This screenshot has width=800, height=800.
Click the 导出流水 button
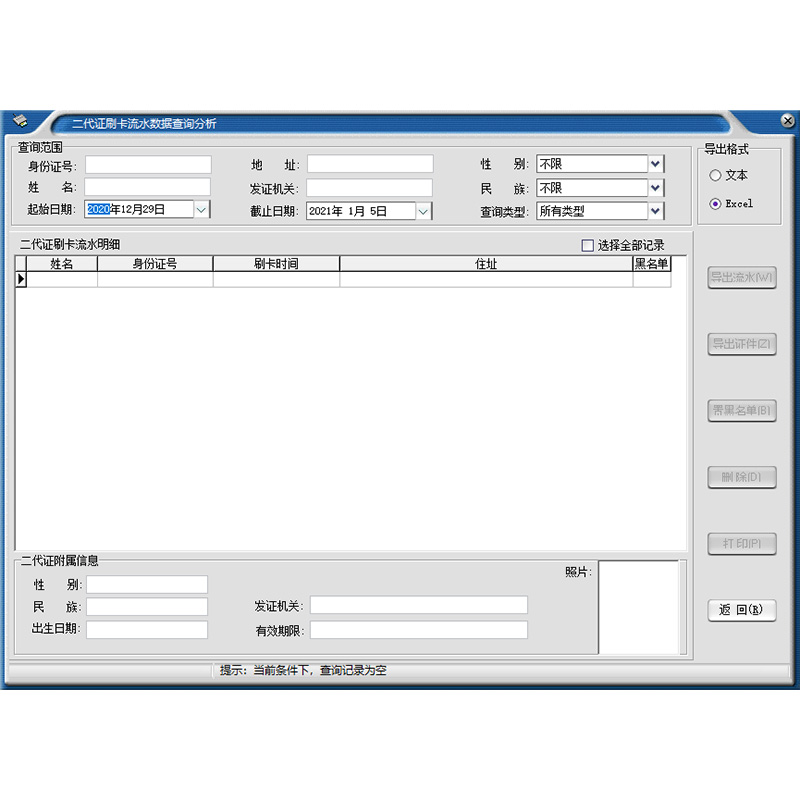coord(742,277)
